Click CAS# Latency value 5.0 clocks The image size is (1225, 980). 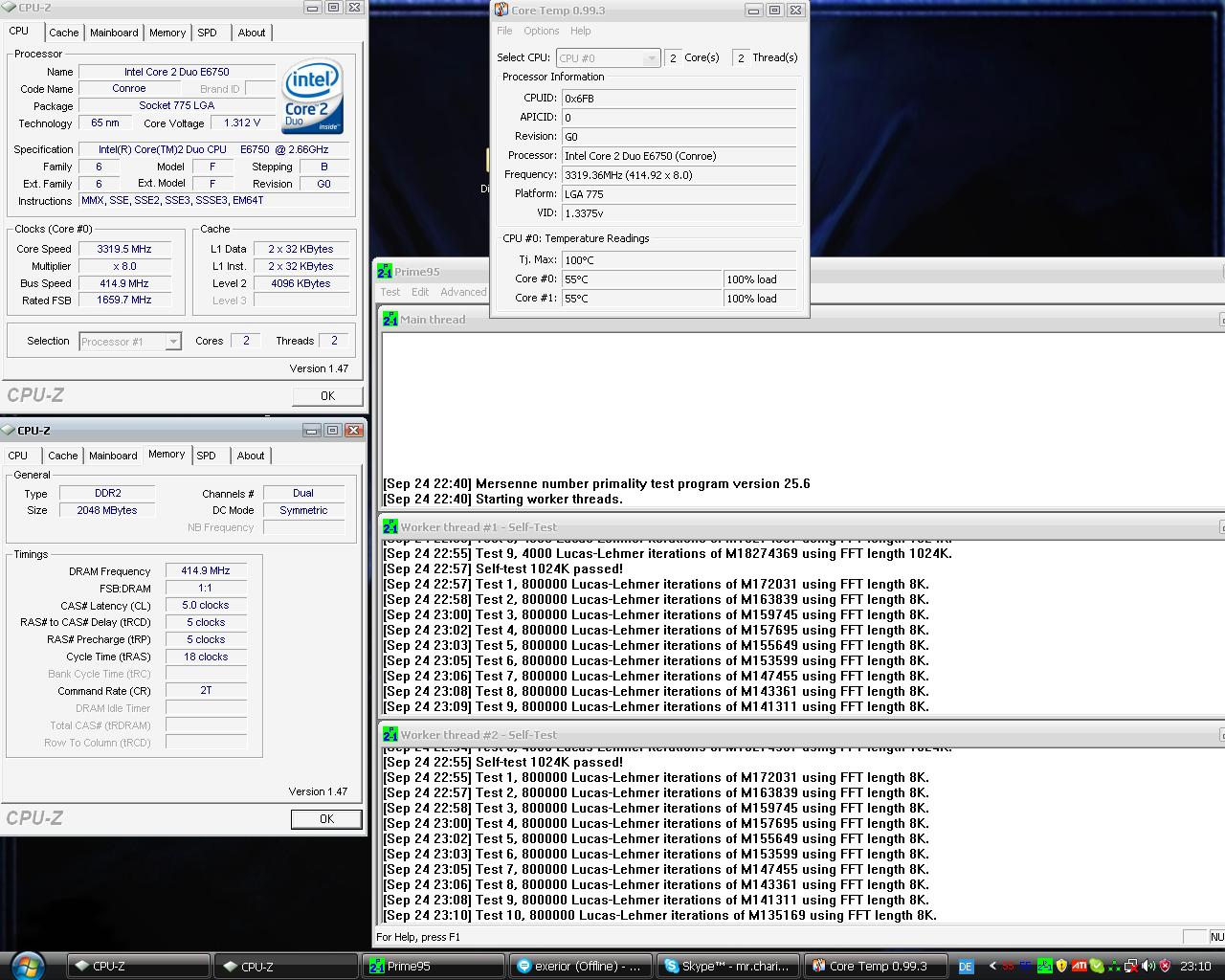click(x=206, y=605)
